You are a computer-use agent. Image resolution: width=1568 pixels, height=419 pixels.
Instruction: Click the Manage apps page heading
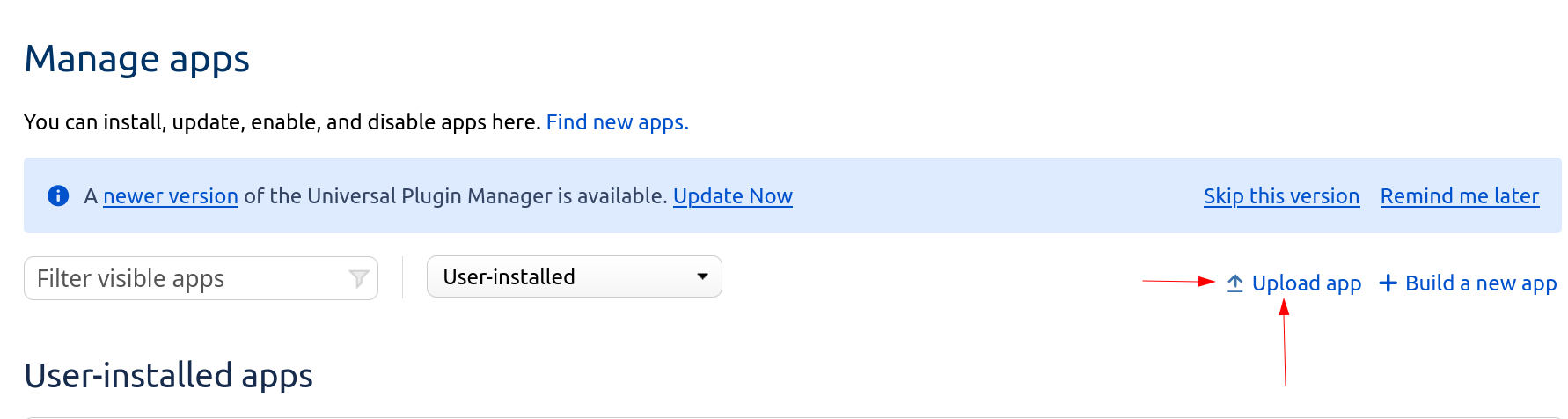coord(137,60)
